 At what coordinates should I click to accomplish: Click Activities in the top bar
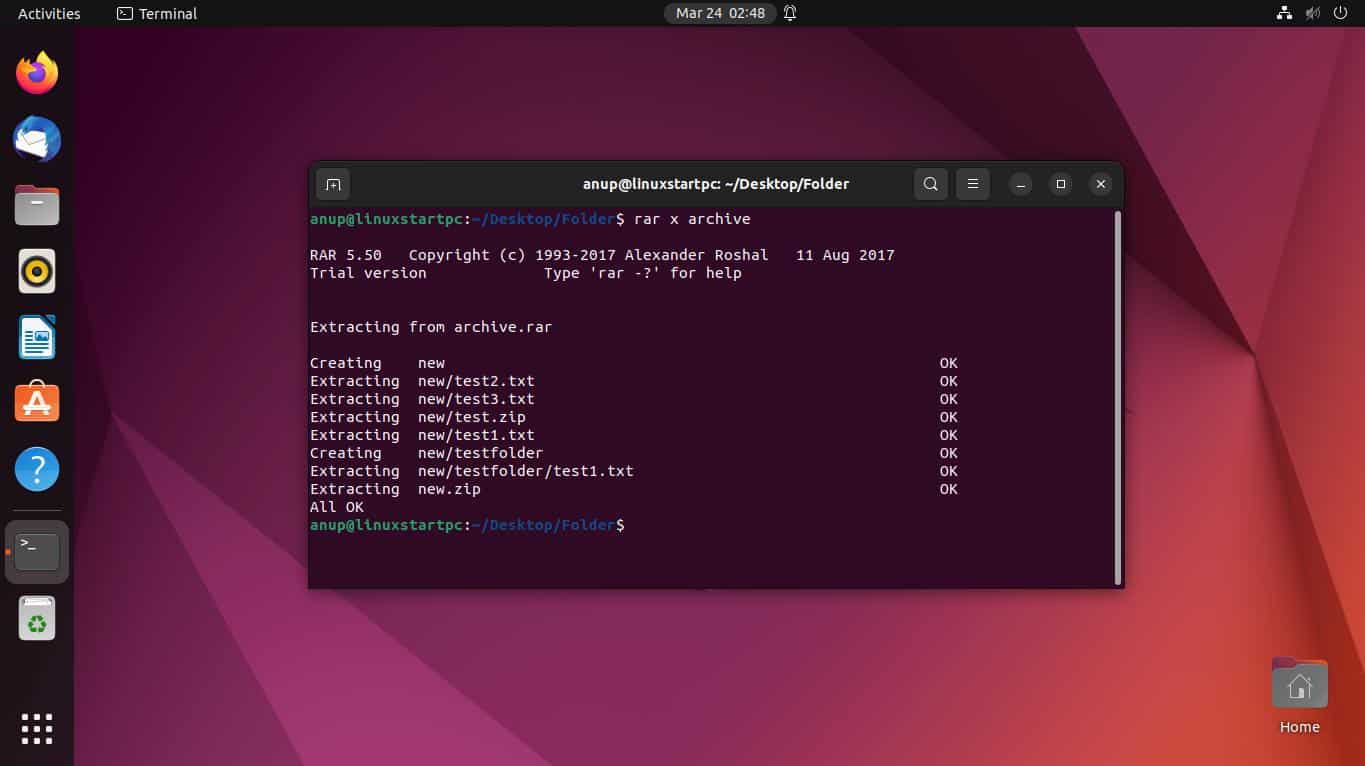(x=47, y=13)
